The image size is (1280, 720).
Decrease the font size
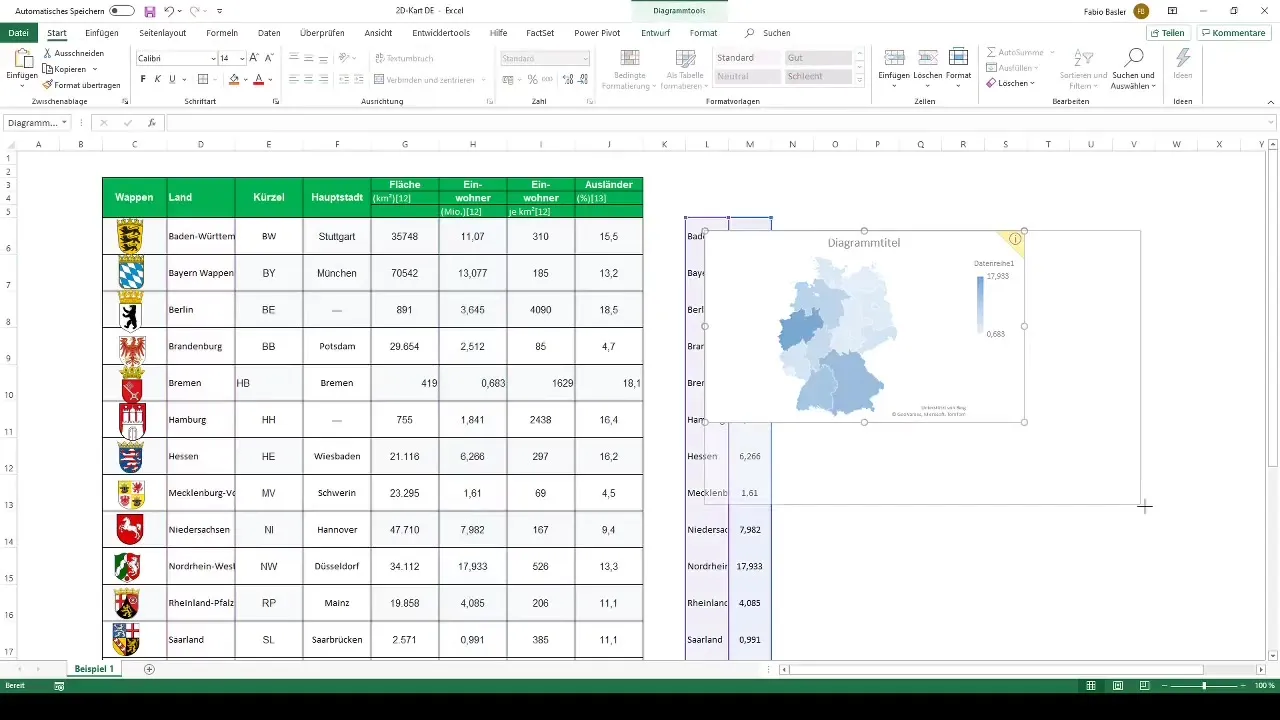[x=270, y=58]
